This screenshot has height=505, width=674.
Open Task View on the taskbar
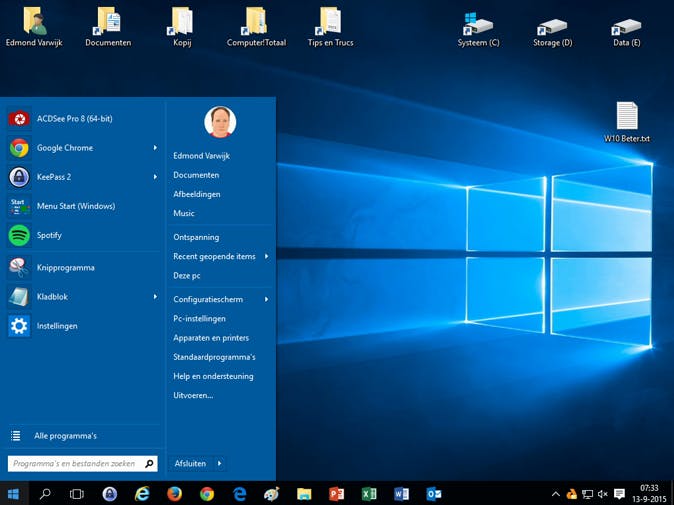(x=77, y=494)
